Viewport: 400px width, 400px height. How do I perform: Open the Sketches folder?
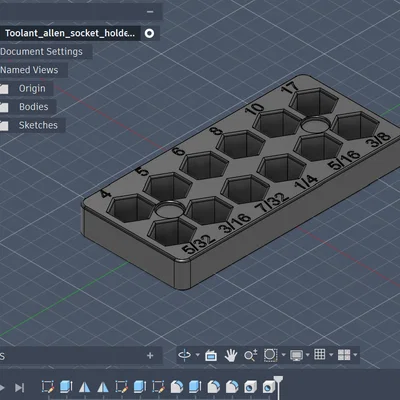pyautogui.click(x=38, y=125)
